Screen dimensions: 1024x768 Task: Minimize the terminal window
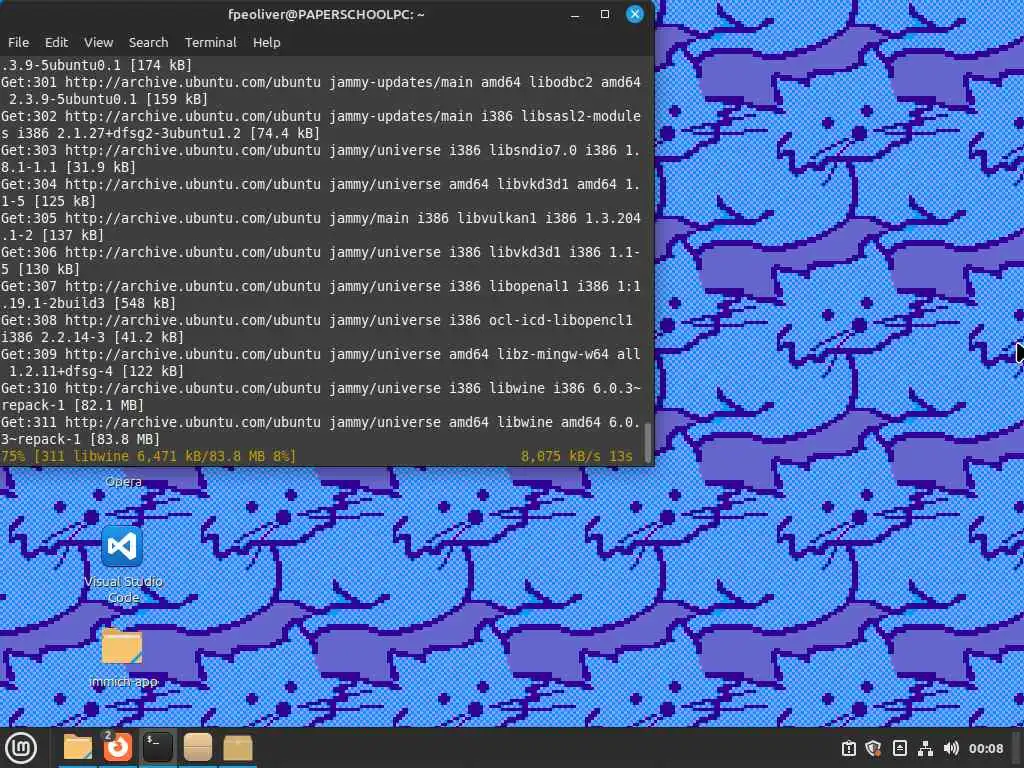click(x=575, y=14)
